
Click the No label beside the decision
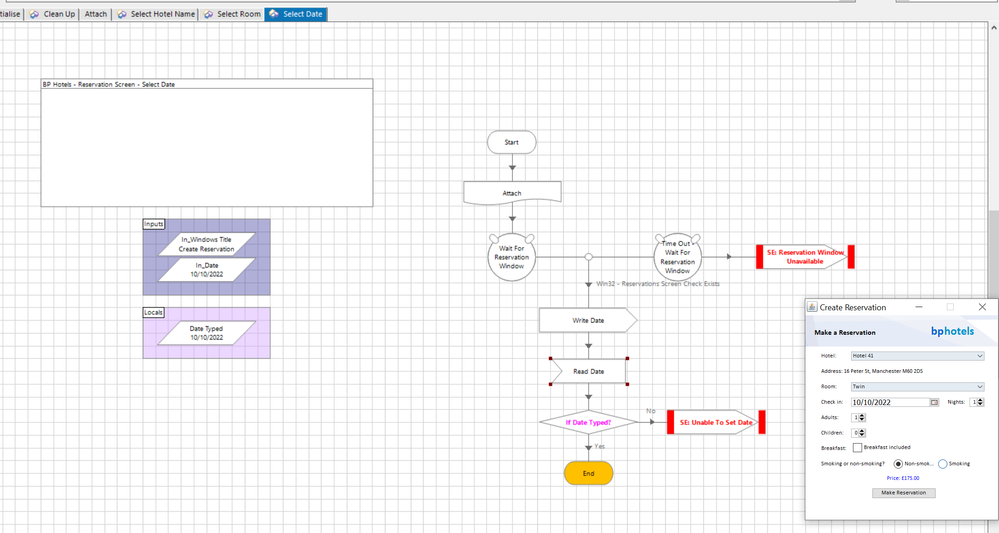click(650, 411)
